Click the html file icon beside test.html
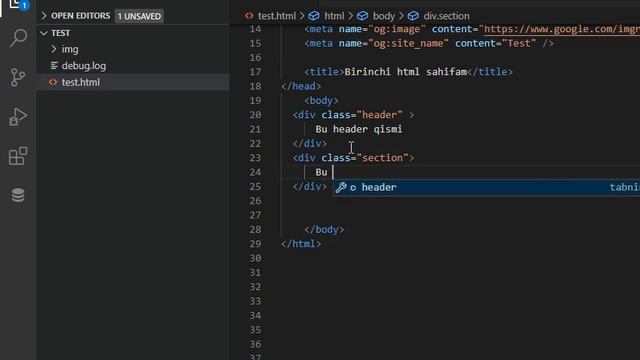The image size is (640, 360). [x=53, y=82]
